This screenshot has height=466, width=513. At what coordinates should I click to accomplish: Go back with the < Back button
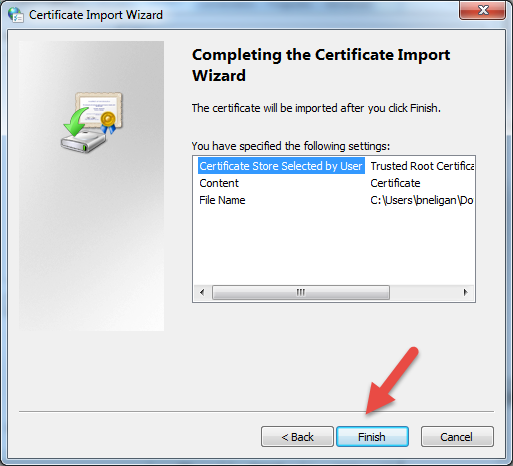(297, 436)
